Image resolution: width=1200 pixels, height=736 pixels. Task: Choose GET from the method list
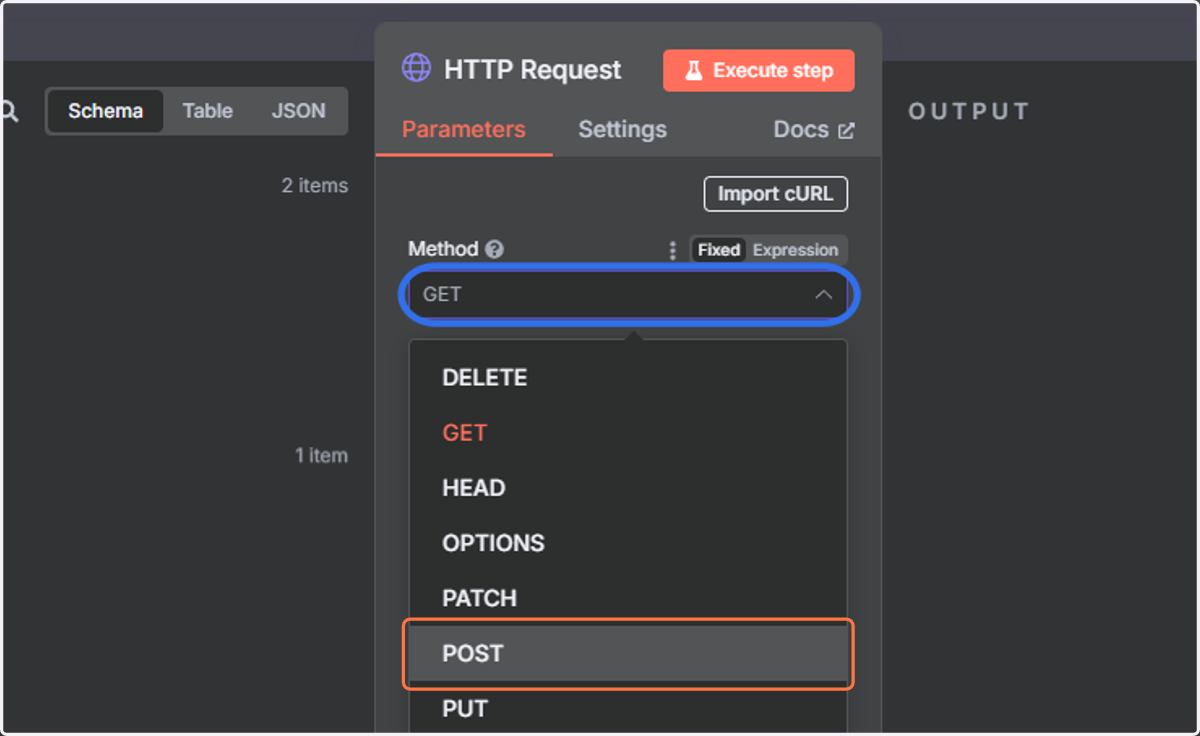tap(628, 433)
